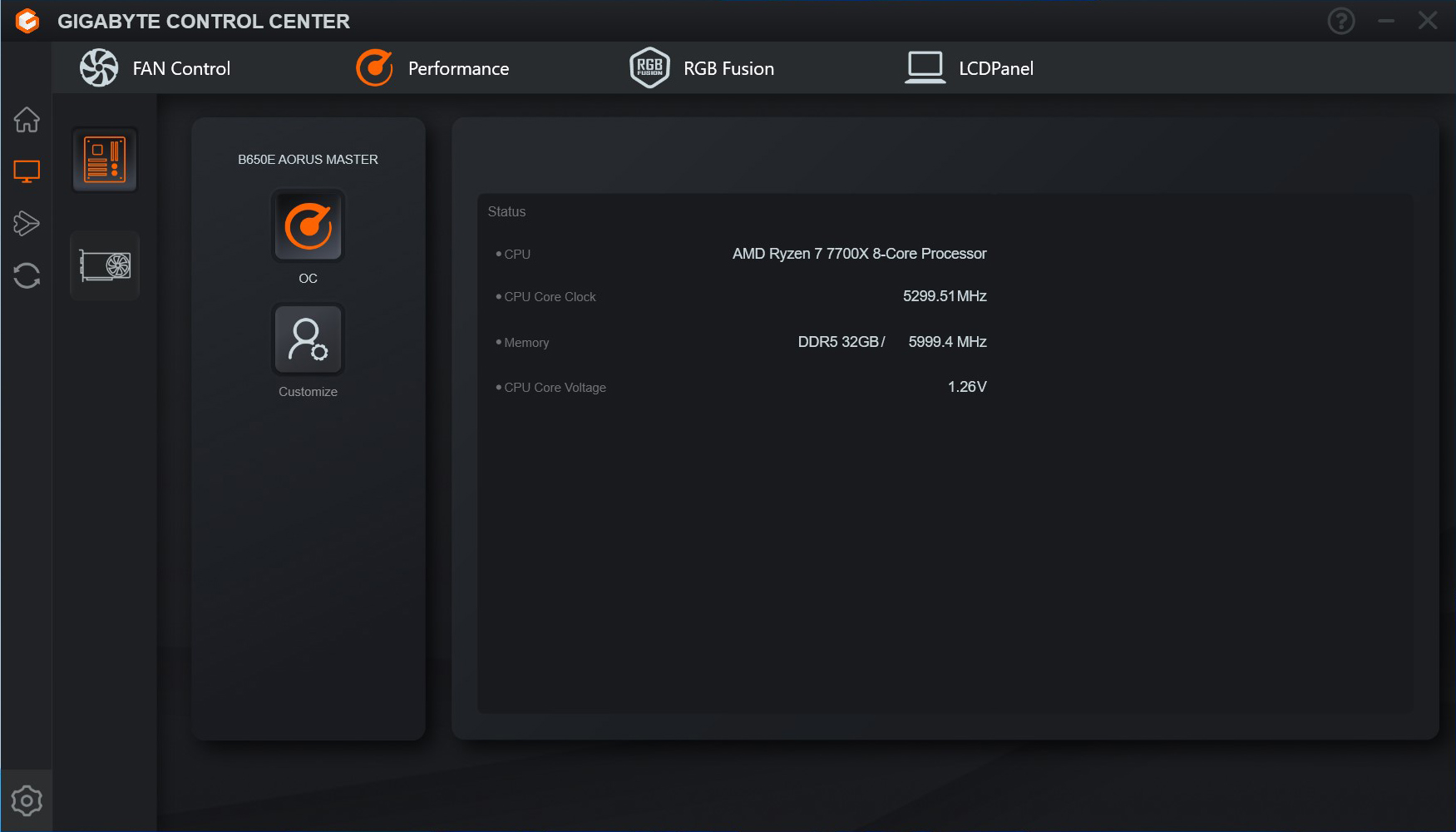
Task: Click the paper-plane arrow sidebar icon
Action: [27, 223]
